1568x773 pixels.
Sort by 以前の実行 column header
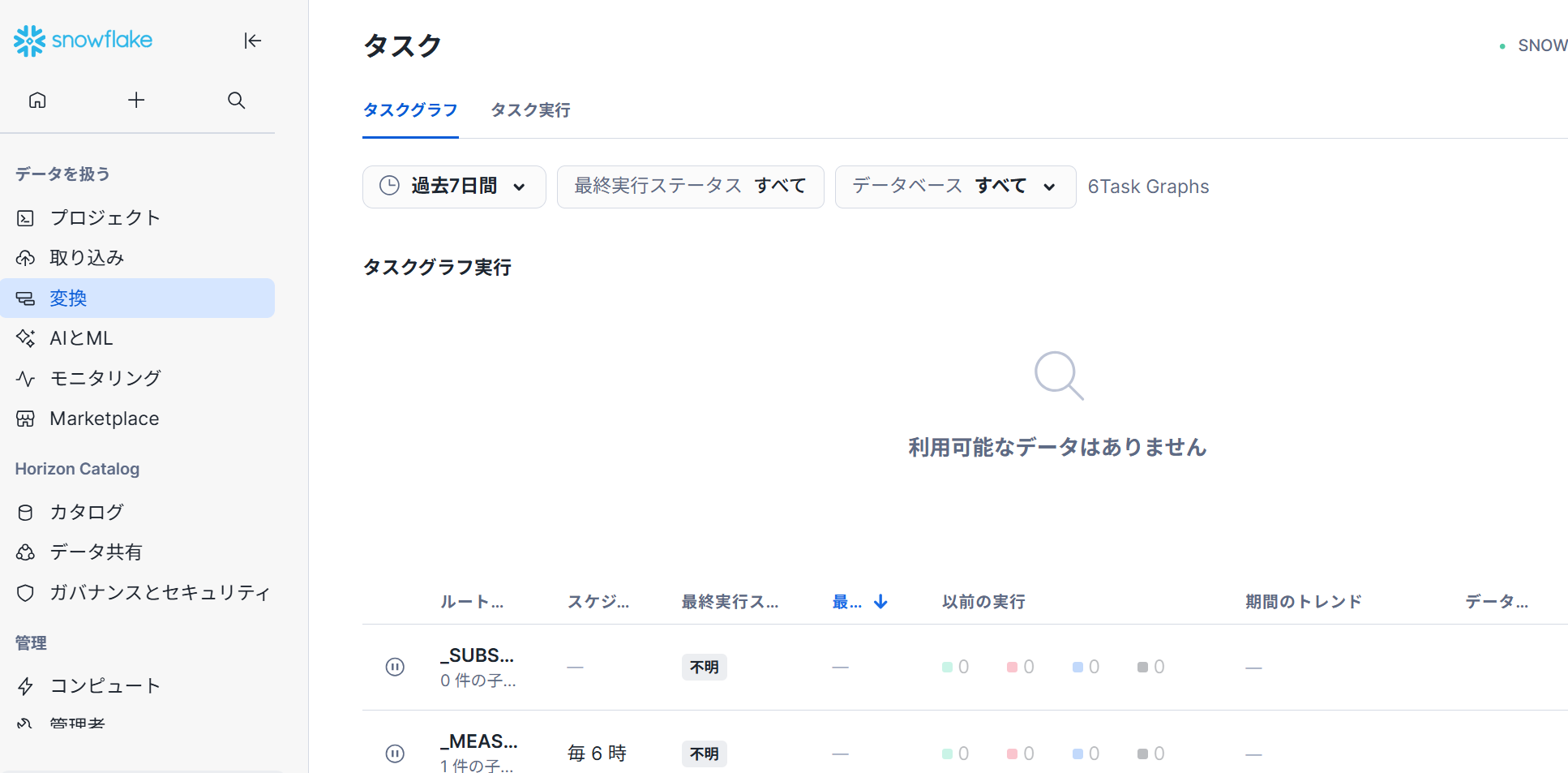tap(983, 602)
